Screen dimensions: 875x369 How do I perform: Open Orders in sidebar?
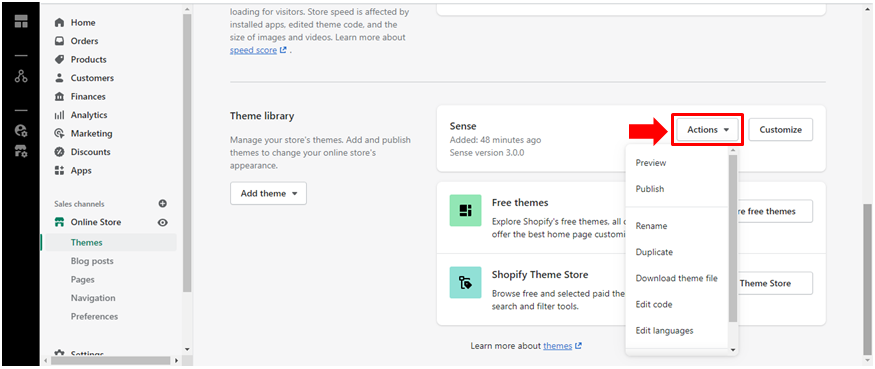[x=84, y=41]
